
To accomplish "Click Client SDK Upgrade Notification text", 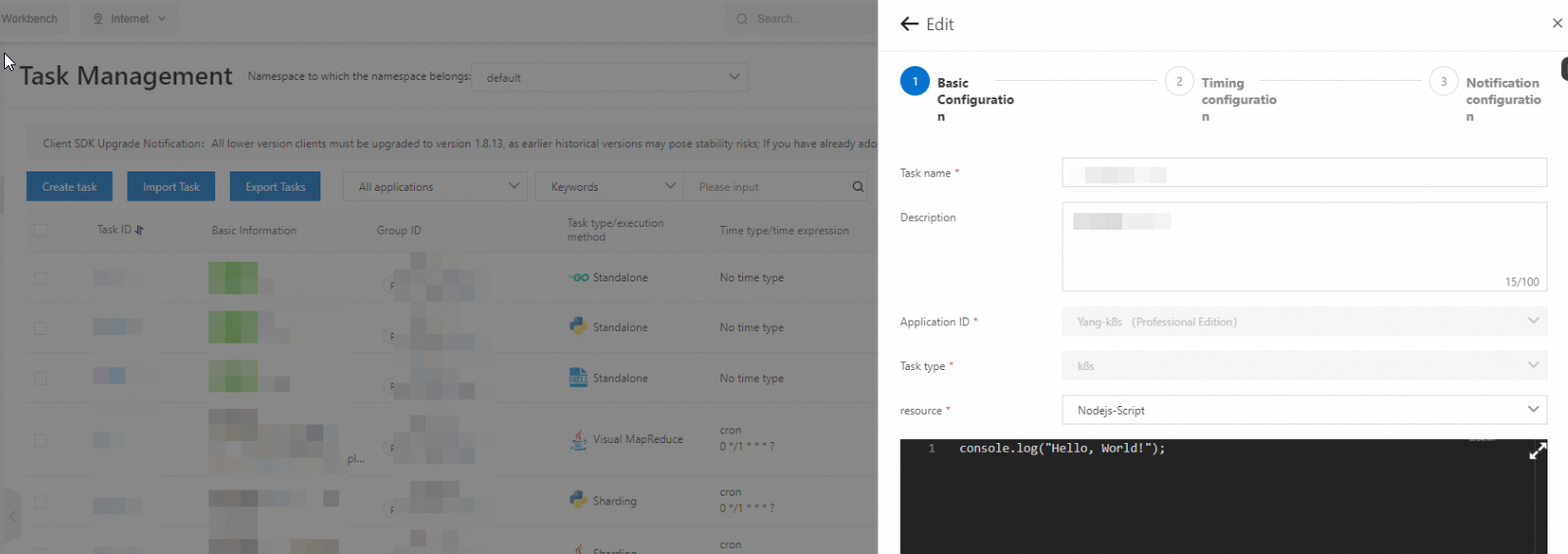I will coord(124,144).
